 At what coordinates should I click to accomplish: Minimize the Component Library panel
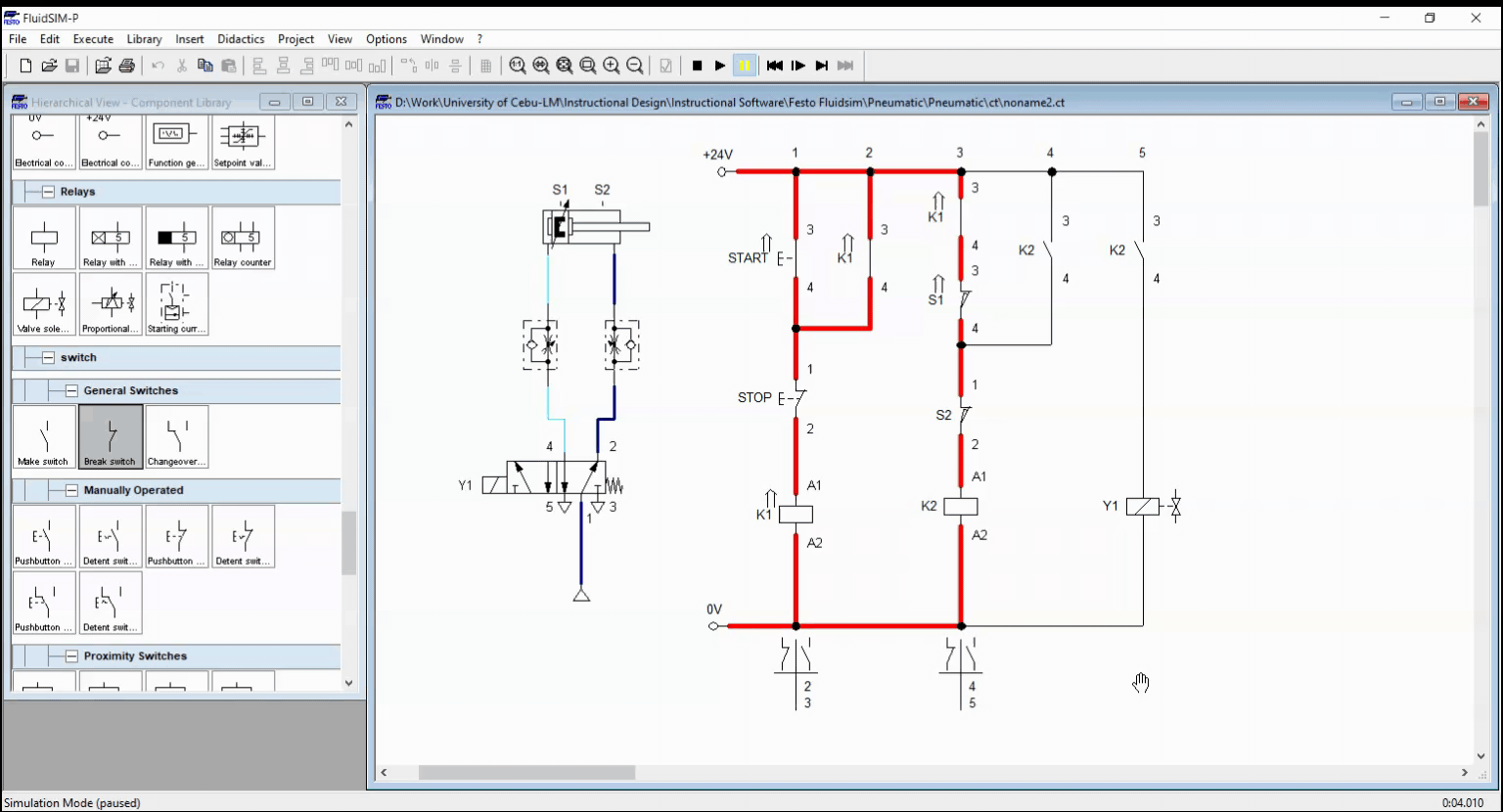click(x=275, y=102)
